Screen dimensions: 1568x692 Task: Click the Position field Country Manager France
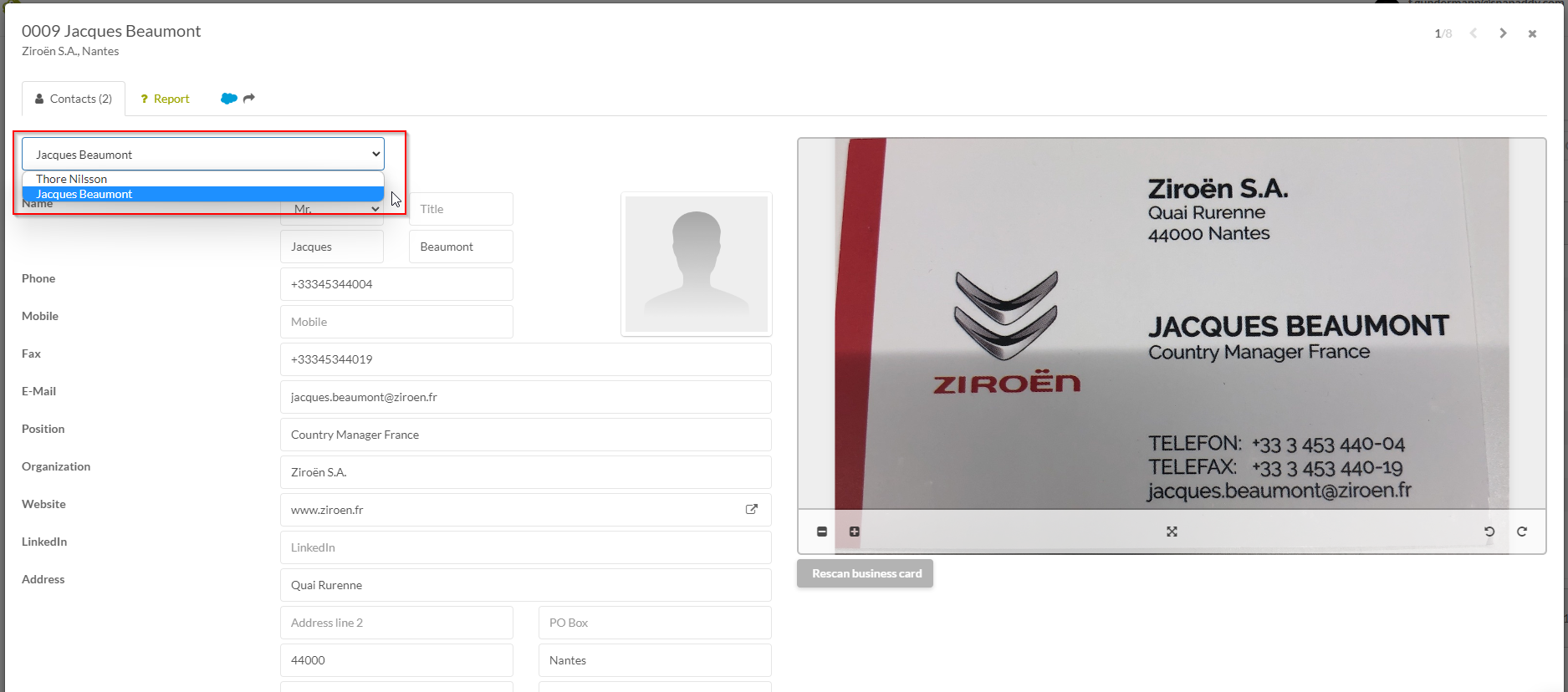pyautogui.click(x=526, y=435)
